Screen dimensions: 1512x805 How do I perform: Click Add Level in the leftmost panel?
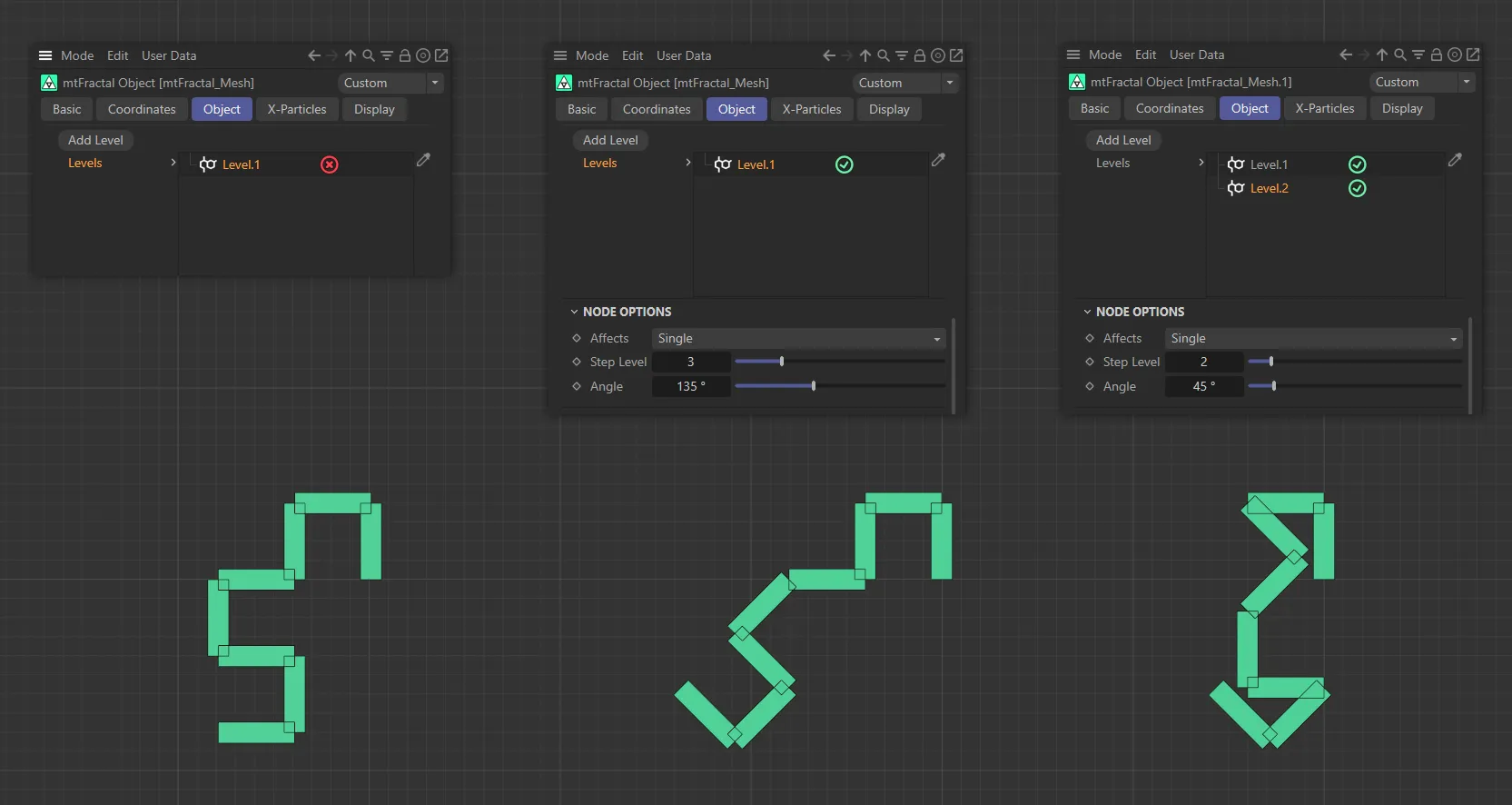click(95, 140)
